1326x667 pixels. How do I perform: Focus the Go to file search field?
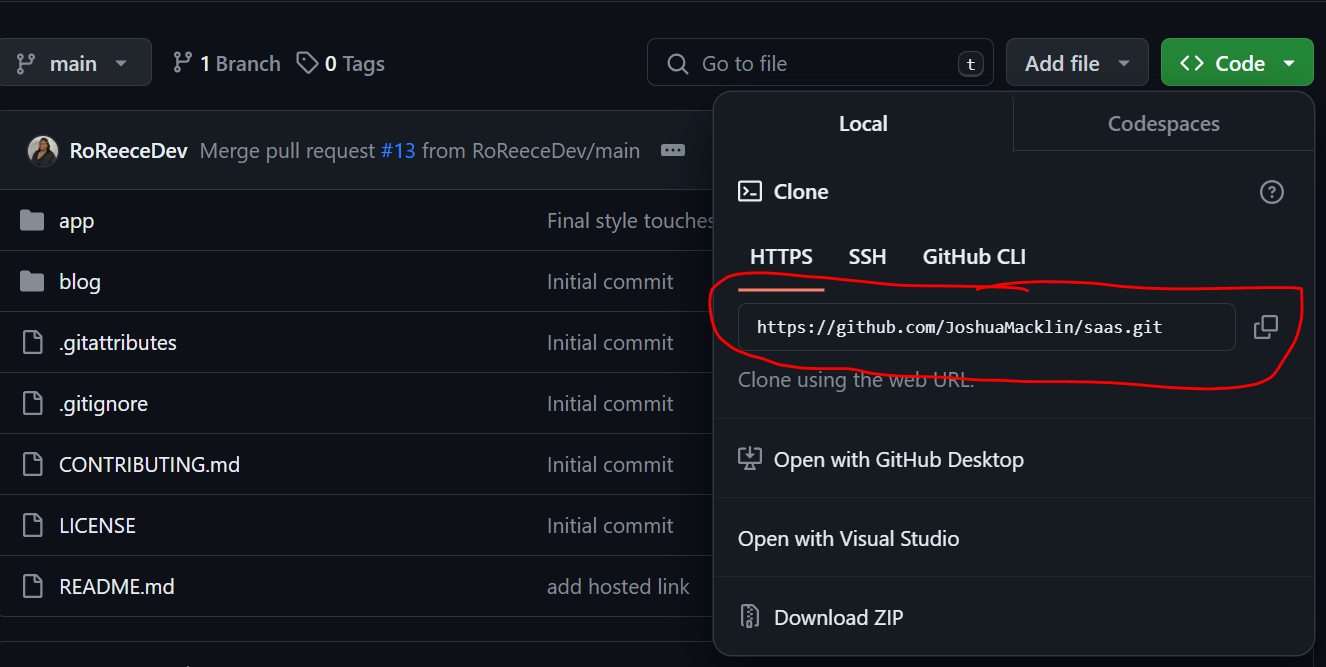(820, 63)
